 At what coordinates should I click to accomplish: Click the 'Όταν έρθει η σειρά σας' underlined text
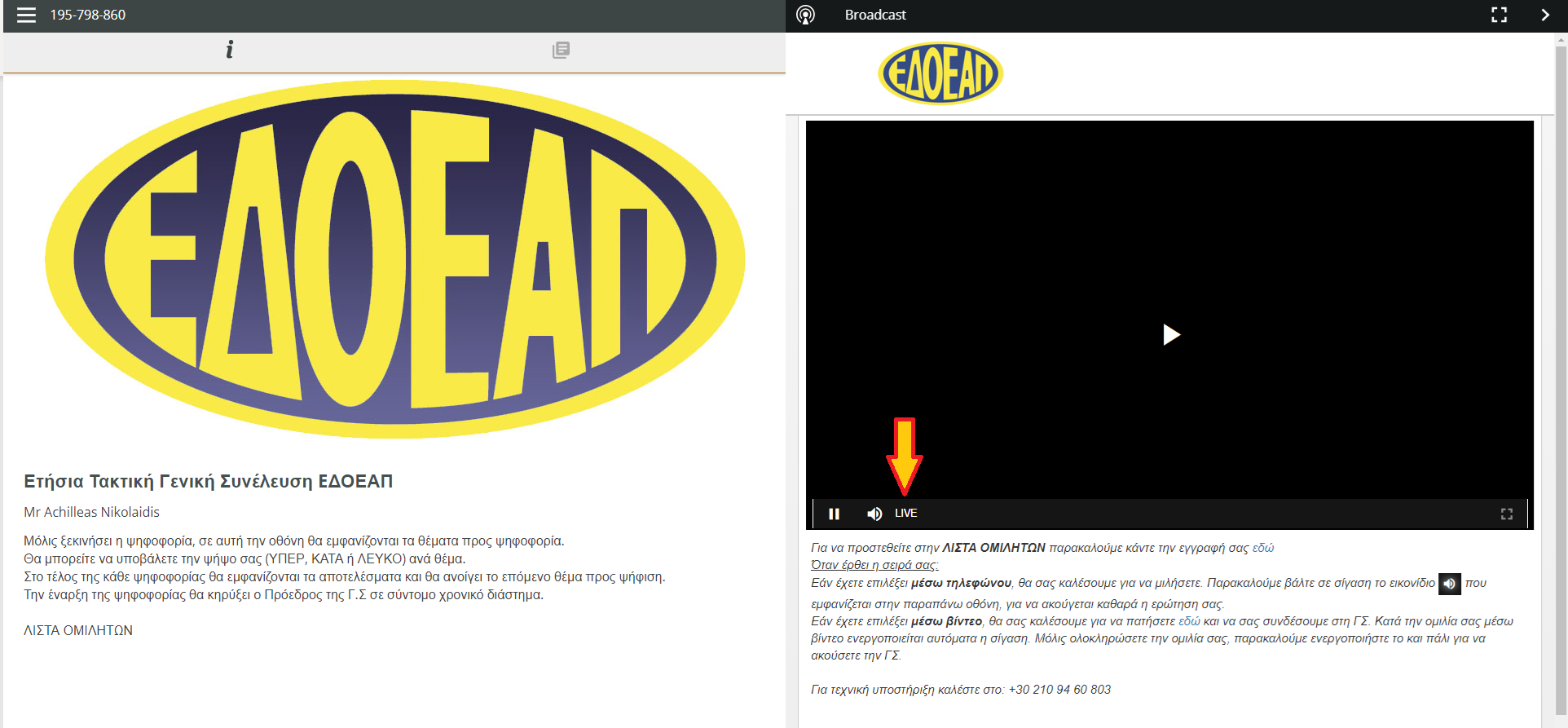[874, 565]
